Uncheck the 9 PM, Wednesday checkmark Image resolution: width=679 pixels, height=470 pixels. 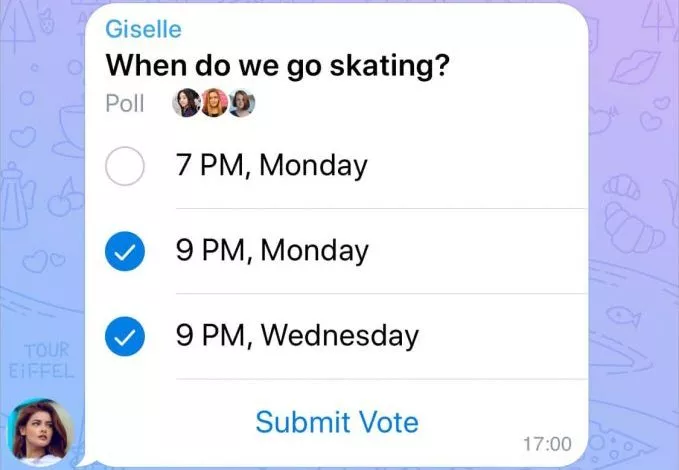(x=125, y=337)
